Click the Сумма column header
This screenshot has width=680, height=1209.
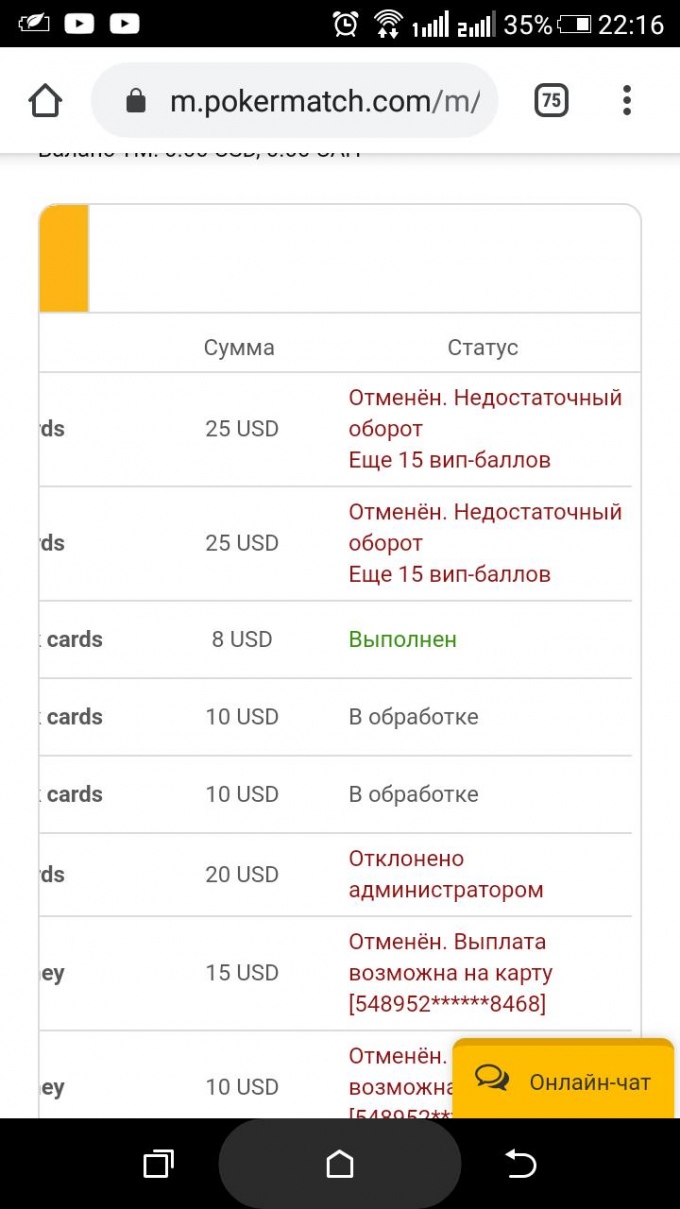pyautogui.click(x=239, y=347)
